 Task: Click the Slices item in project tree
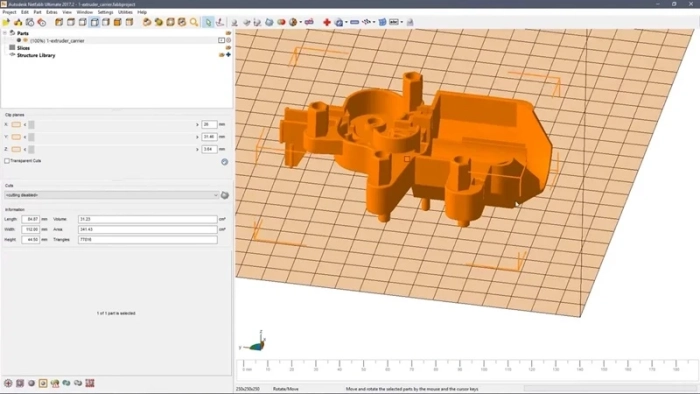(23, 48)
